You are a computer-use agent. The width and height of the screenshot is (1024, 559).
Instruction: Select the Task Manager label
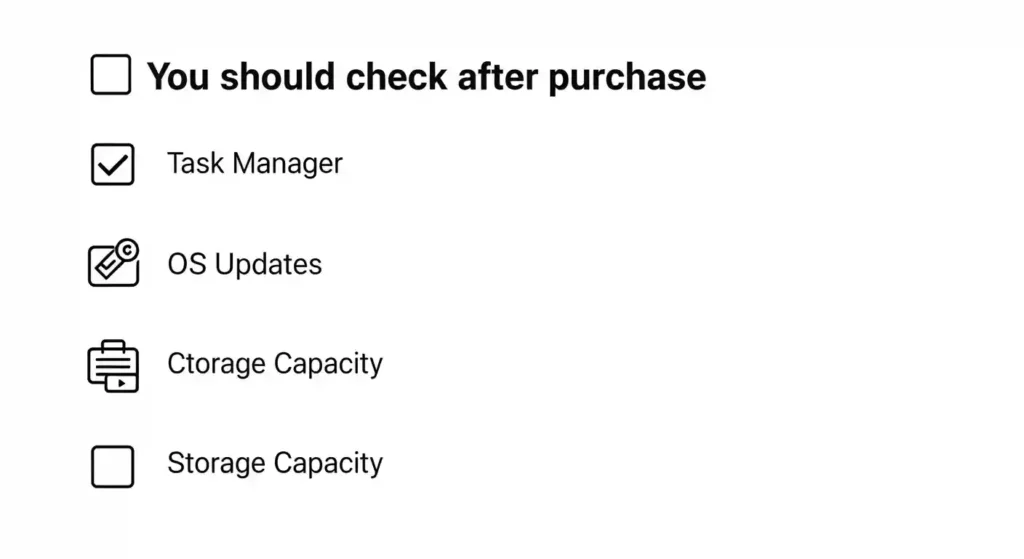tap(255, 163)
